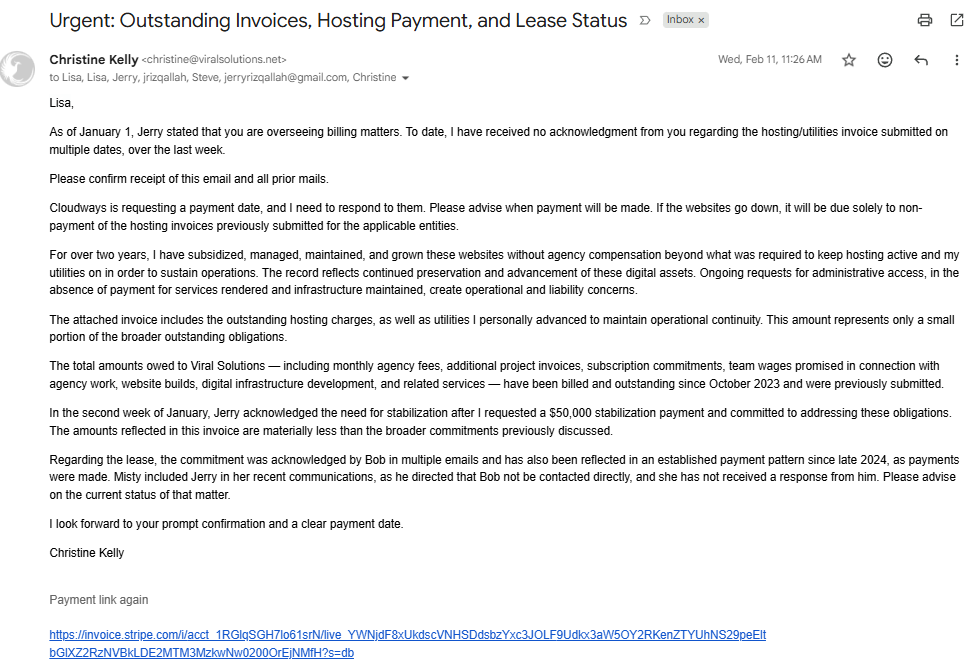Click sender name Christine Kelly

pos(94,59)
